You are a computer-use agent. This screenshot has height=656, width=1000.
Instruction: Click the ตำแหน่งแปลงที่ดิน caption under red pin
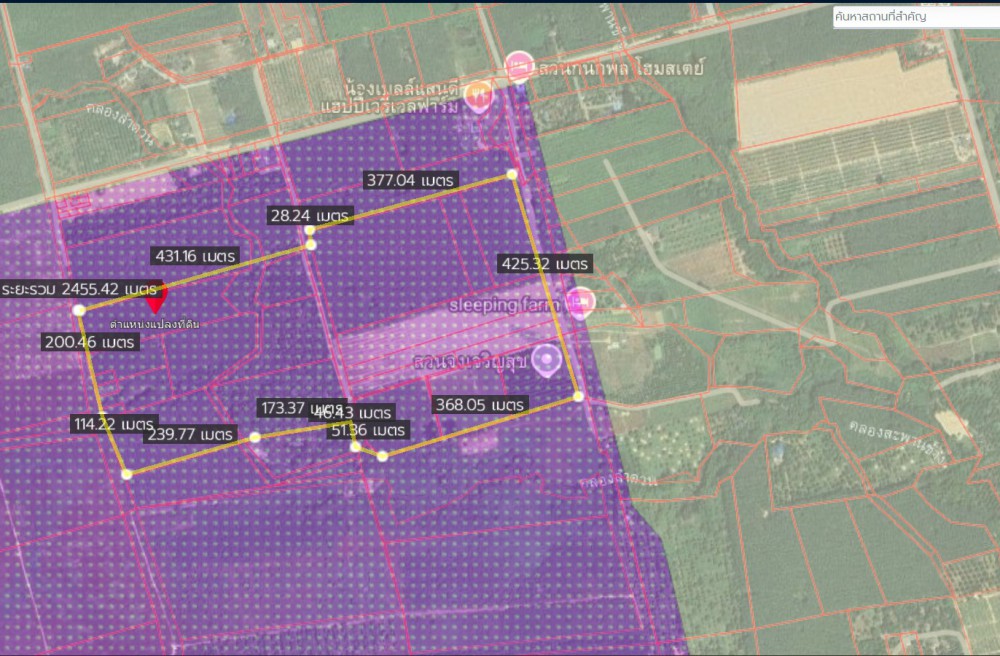155,324
